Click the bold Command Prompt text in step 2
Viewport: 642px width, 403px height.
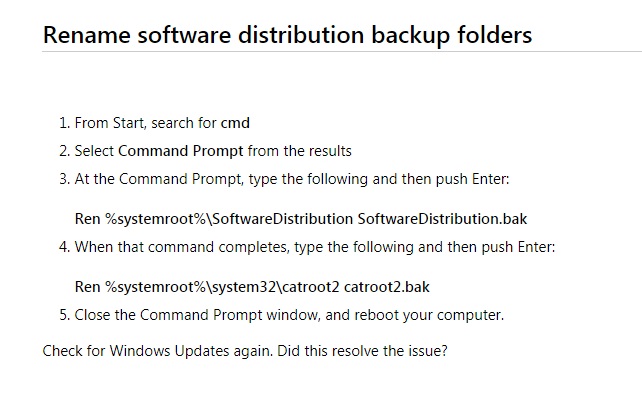[181, 152]
